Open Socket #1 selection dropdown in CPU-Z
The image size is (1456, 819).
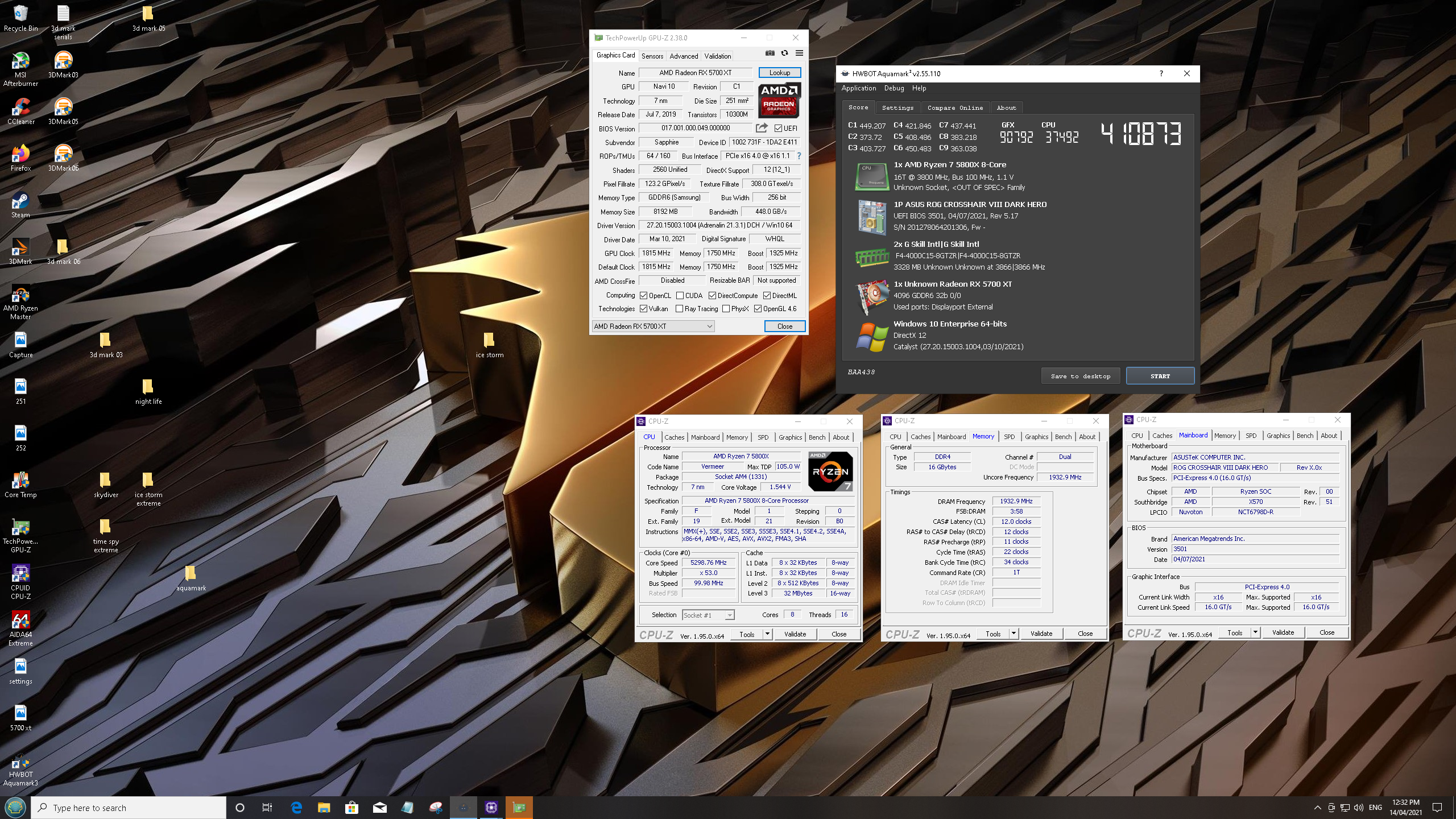[708, 615]
